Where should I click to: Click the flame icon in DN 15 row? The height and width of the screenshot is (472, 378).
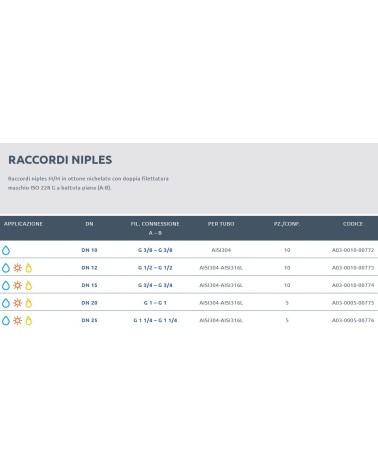[x=29, y=286]
